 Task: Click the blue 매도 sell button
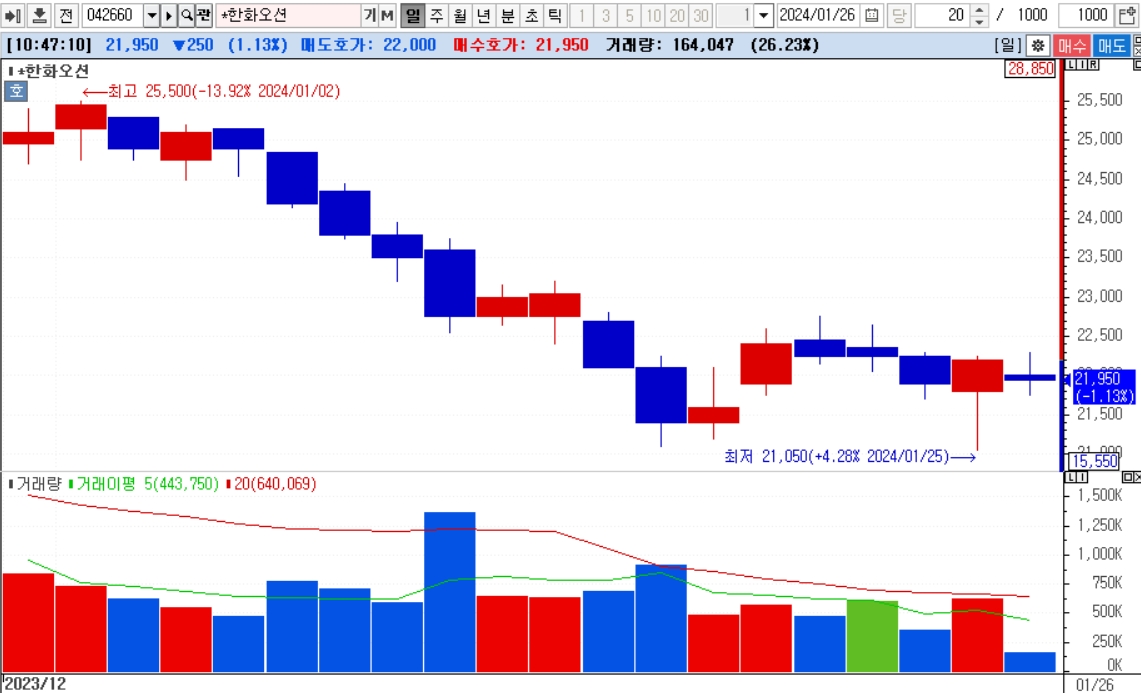click(1111, 45)
